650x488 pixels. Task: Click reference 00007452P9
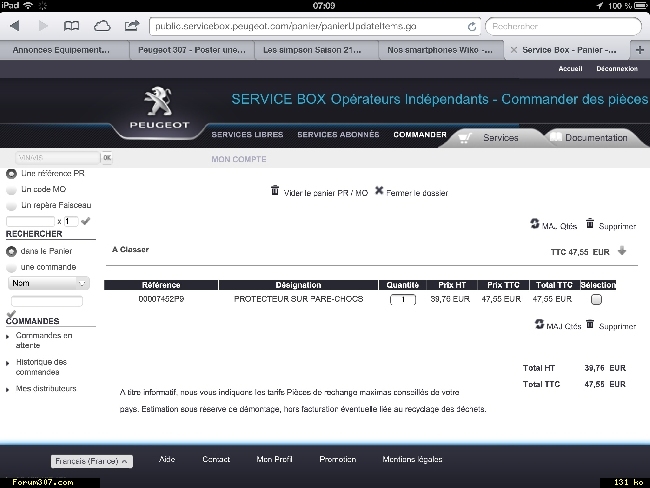161,299
